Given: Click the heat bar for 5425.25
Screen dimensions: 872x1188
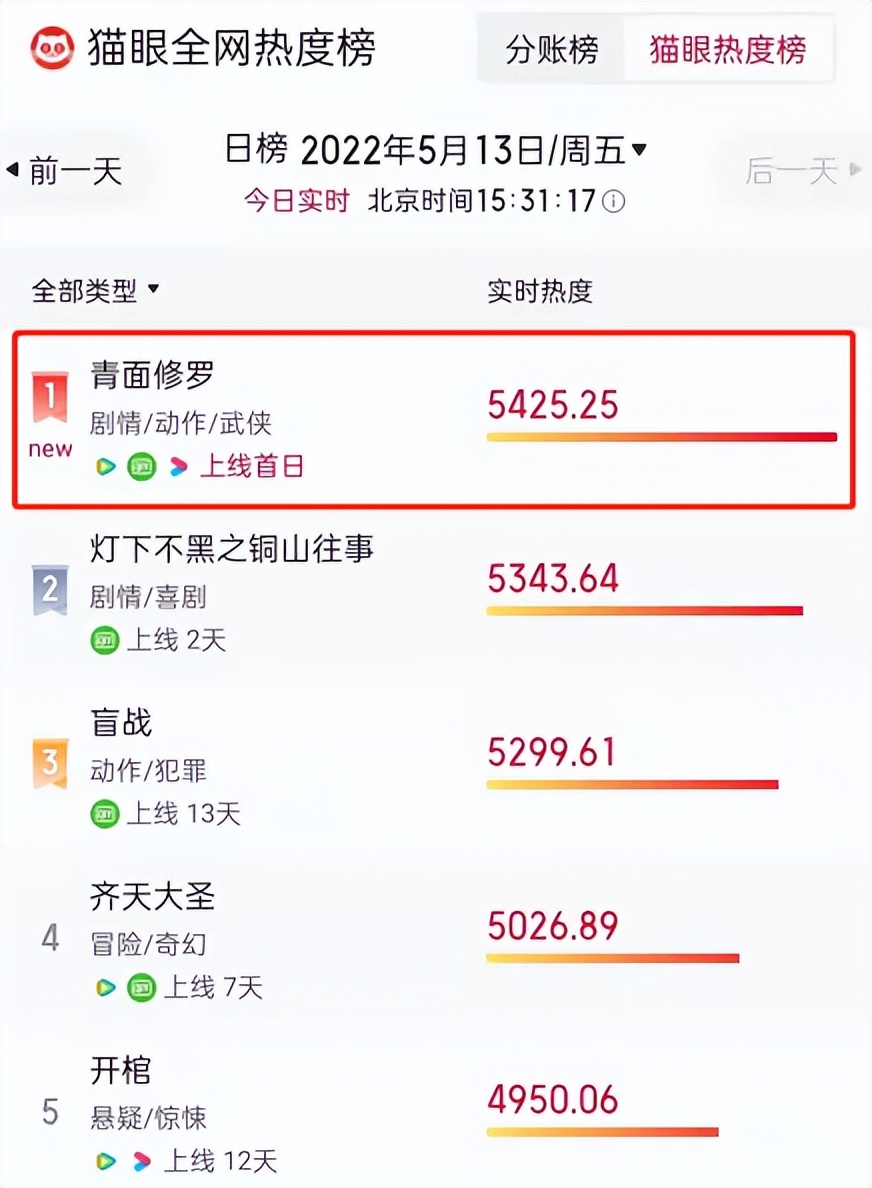Looking at the screenshot, I should (661, 437).
